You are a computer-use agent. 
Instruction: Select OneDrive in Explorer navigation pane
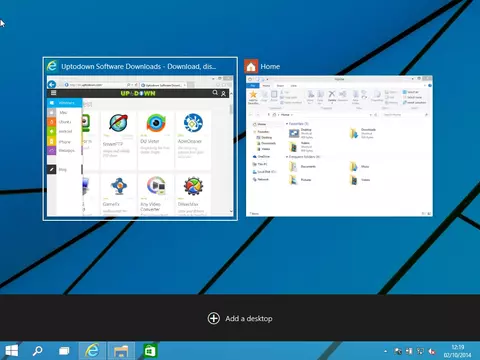[x=261, y=156]
